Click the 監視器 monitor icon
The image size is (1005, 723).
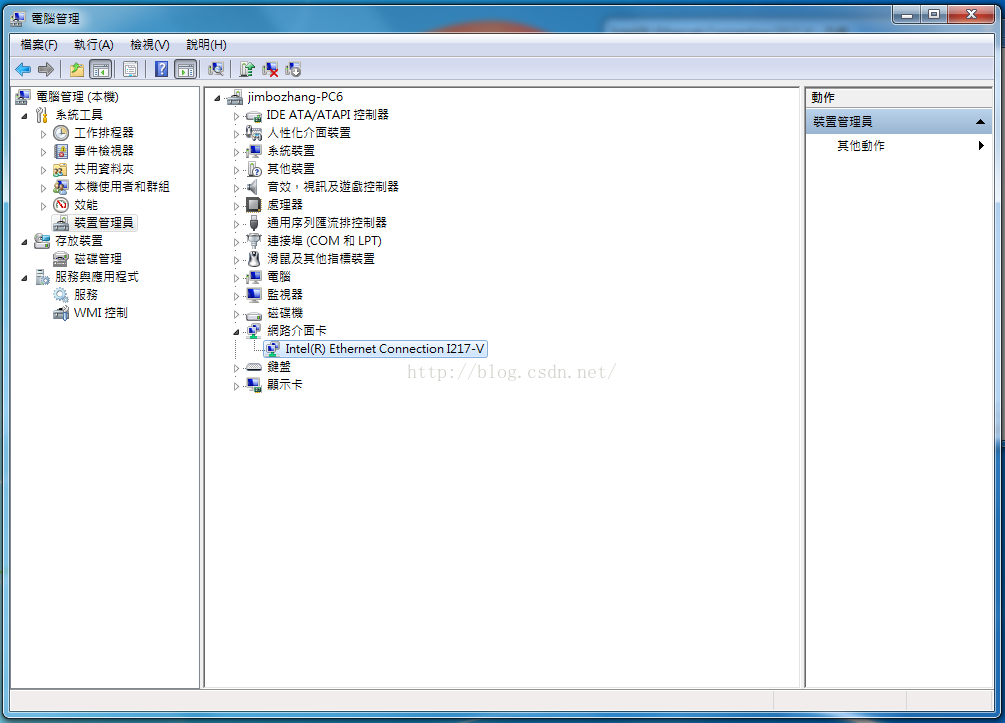(x=254, y=294)
